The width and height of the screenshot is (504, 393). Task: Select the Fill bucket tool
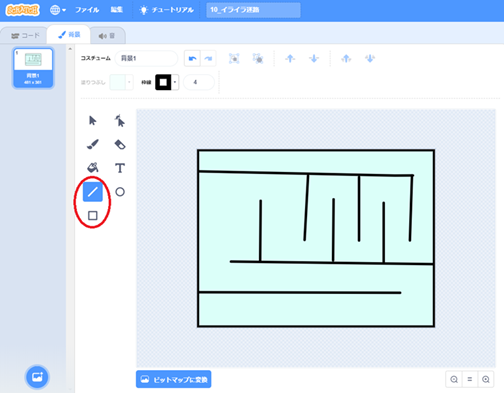pyautogui.click(x=93, y=168)
